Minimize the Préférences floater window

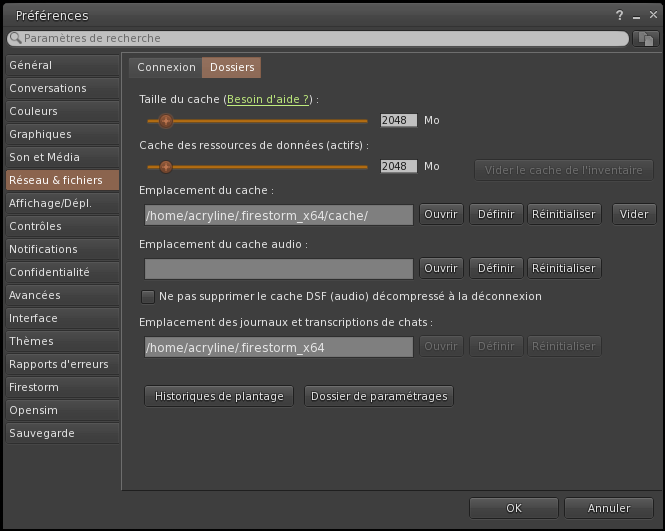635,15
